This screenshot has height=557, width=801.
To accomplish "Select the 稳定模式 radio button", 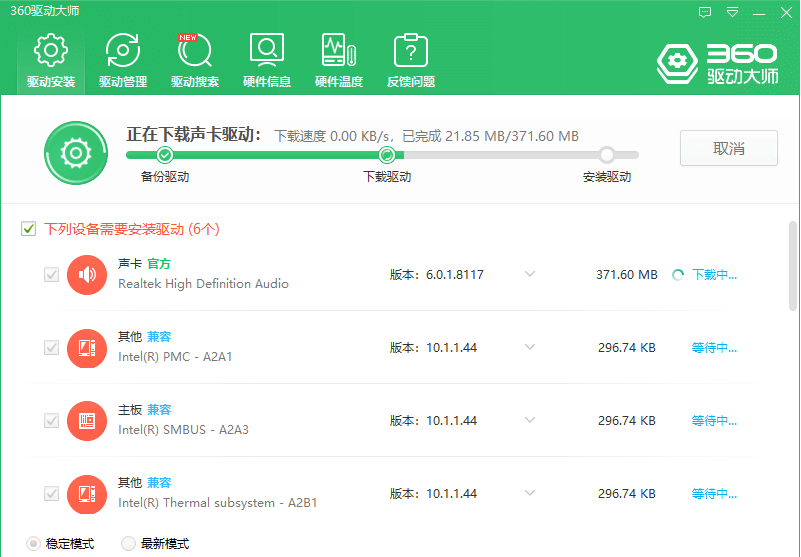I will tap(33, 543).
